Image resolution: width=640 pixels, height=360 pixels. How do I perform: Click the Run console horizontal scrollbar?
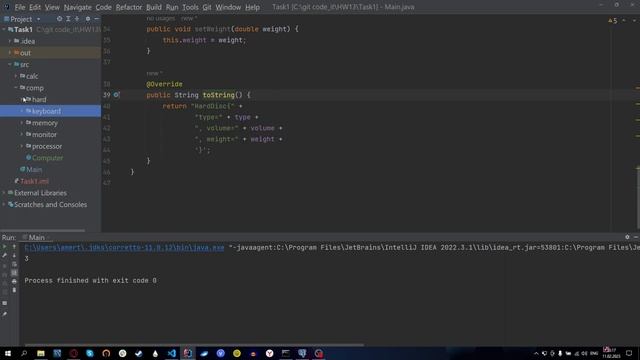(194, 345)
